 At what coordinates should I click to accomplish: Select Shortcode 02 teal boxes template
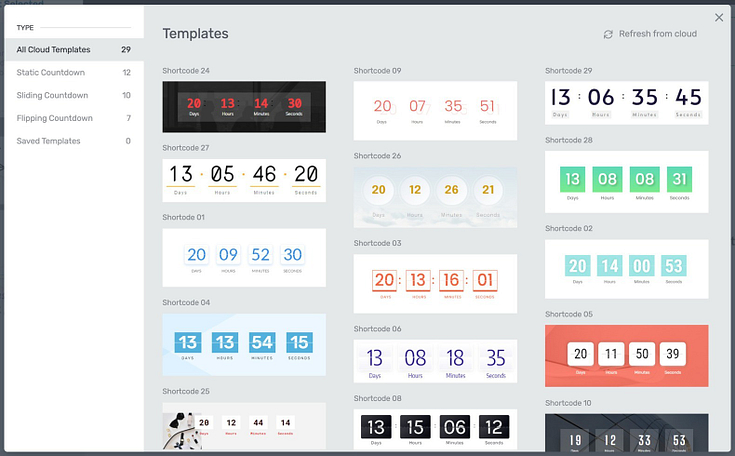tap(626, 269)
